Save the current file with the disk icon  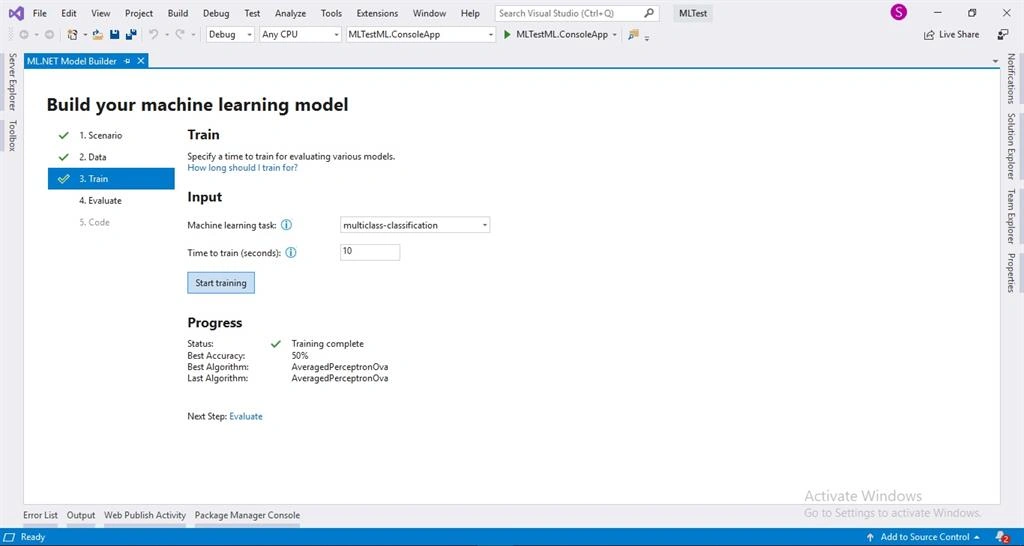click(x=114, y=35)
